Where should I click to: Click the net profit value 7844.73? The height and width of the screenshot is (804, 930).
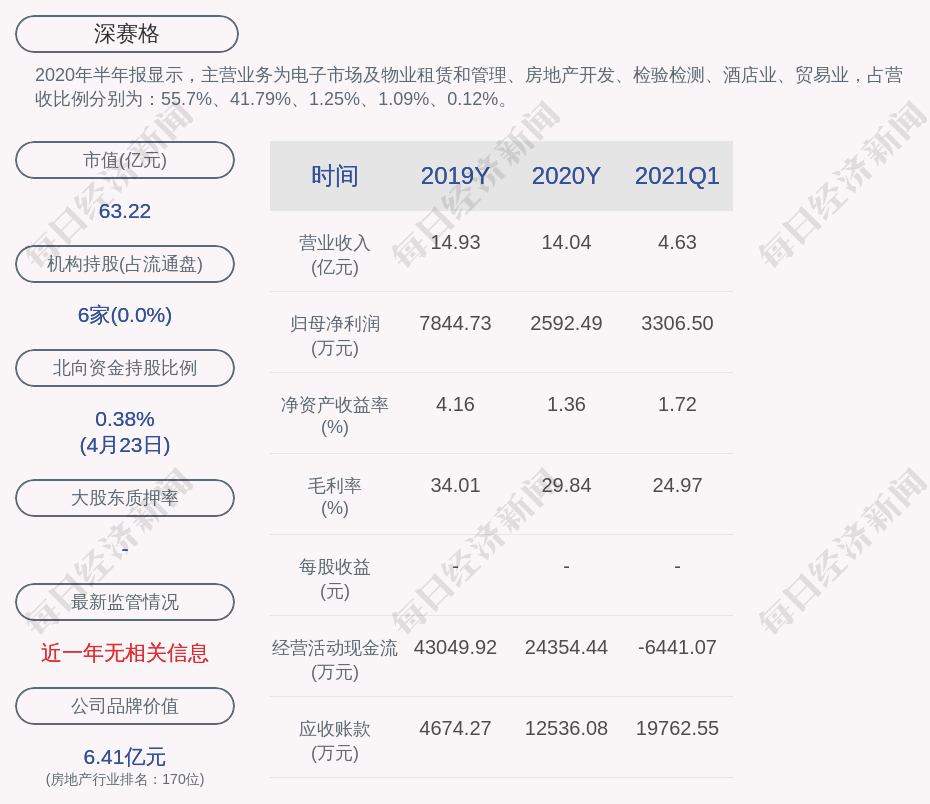pos(455,323)
